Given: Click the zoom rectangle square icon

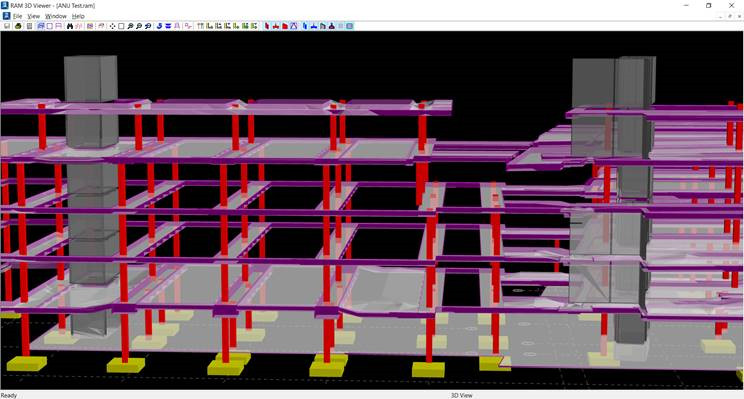Looking at the screenshot, I should [121, 26].
